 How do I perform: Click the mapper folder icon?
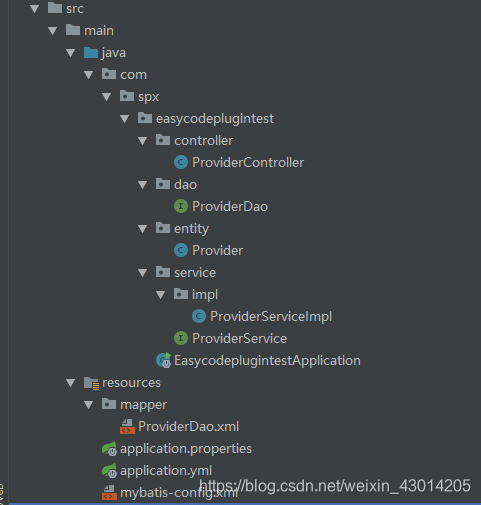[109, 404]
